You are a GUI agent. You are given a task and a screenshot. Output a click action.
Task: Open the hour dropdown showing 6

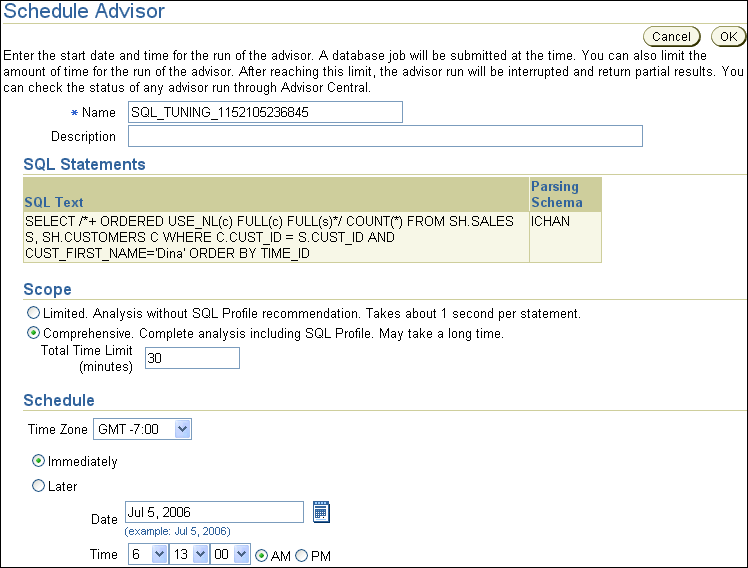pos(147,554)
